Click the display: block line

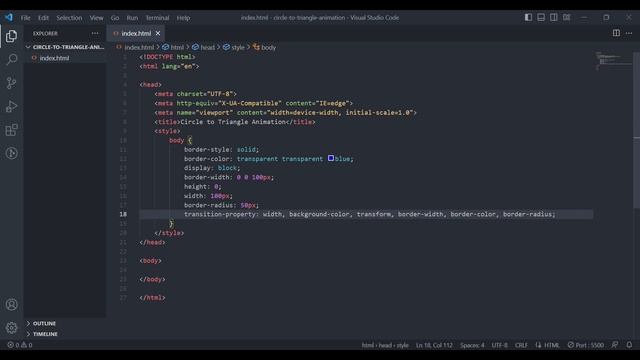[x=212, y=168]
